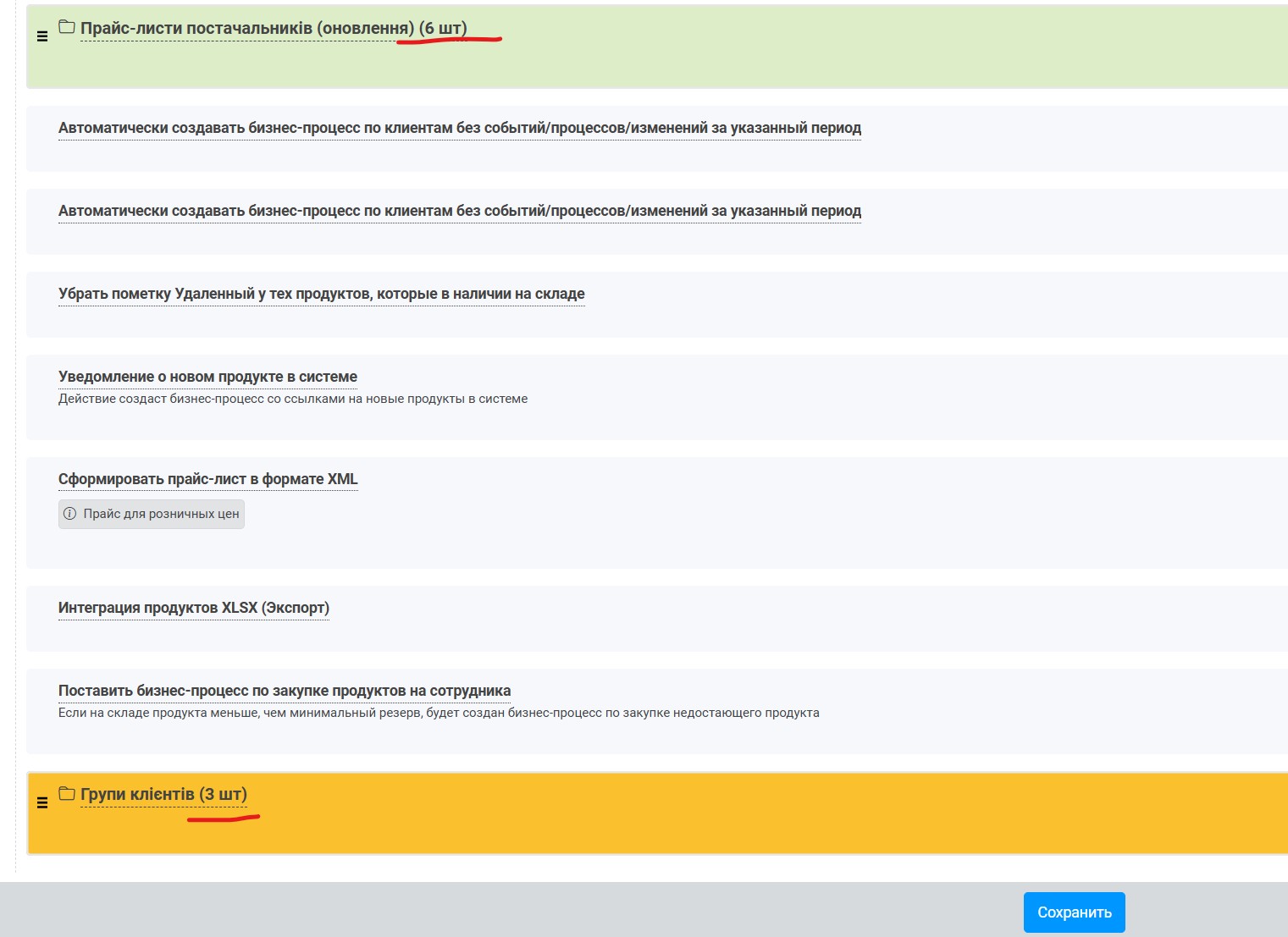Click the description text about минимальный резерв
Viewport: 1288px width, 937px height.
pyautogui.click(x=438, y=714)
